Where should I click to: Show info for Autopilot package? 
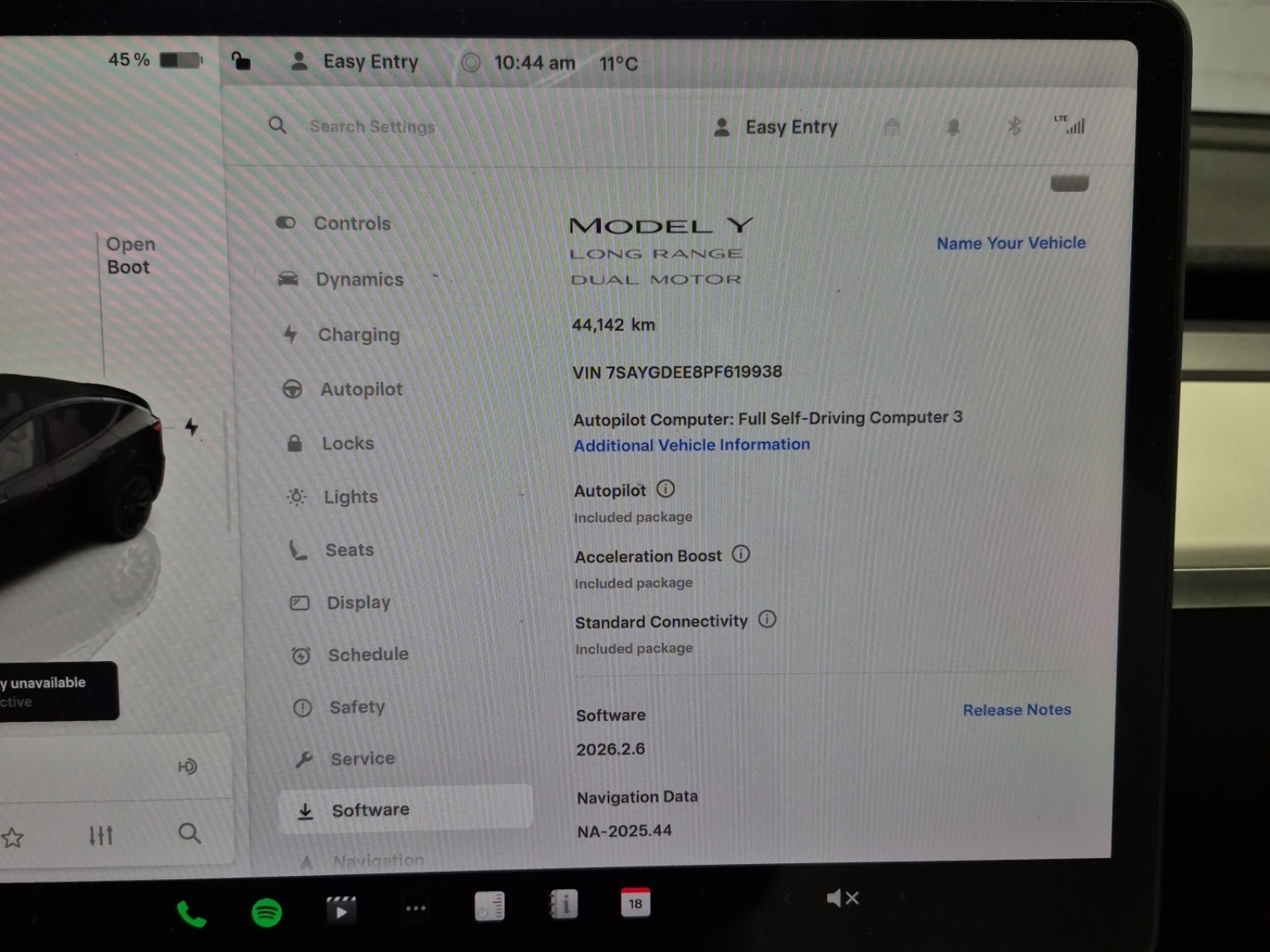[x=666, y=489]
